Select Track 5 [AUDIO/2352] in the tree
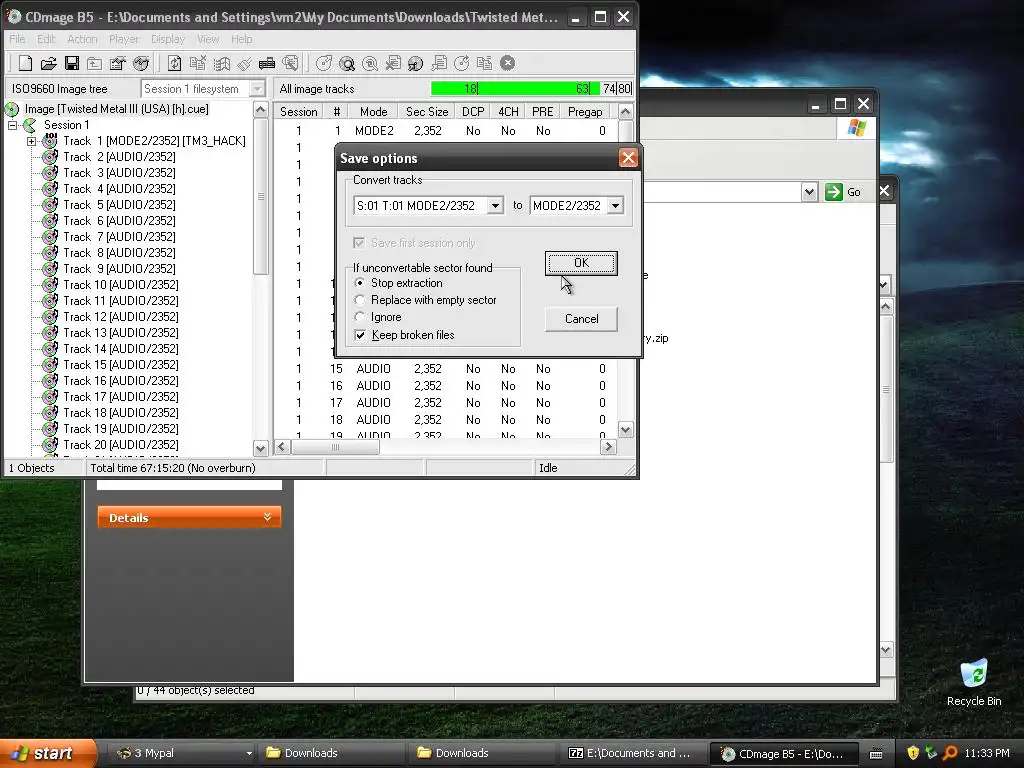The height and width of the screenshot is (768, 1024). coord(120,204)
